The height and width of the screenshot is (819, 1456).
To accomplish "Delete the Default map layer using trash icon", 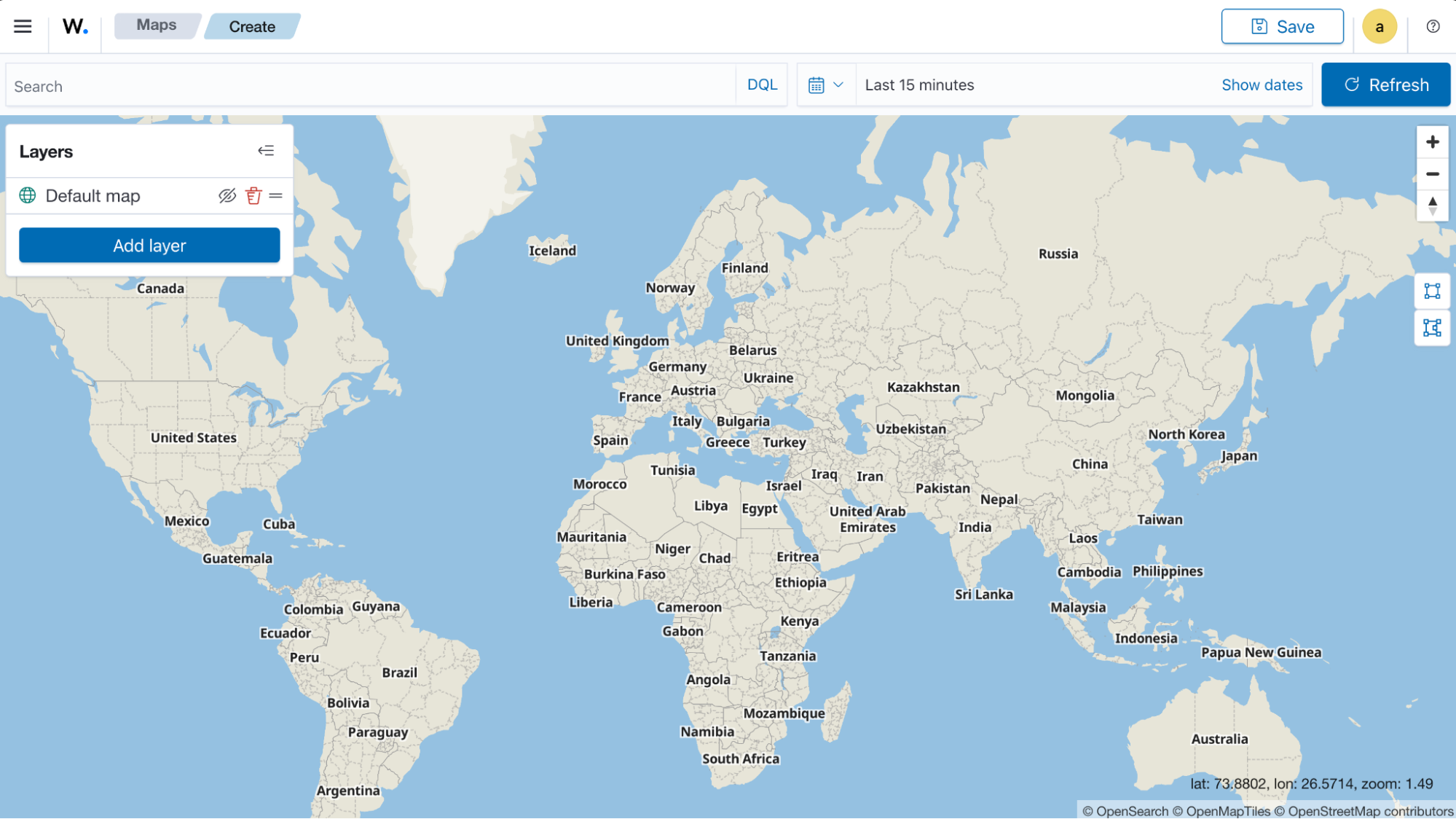I will tap(253, 195).
